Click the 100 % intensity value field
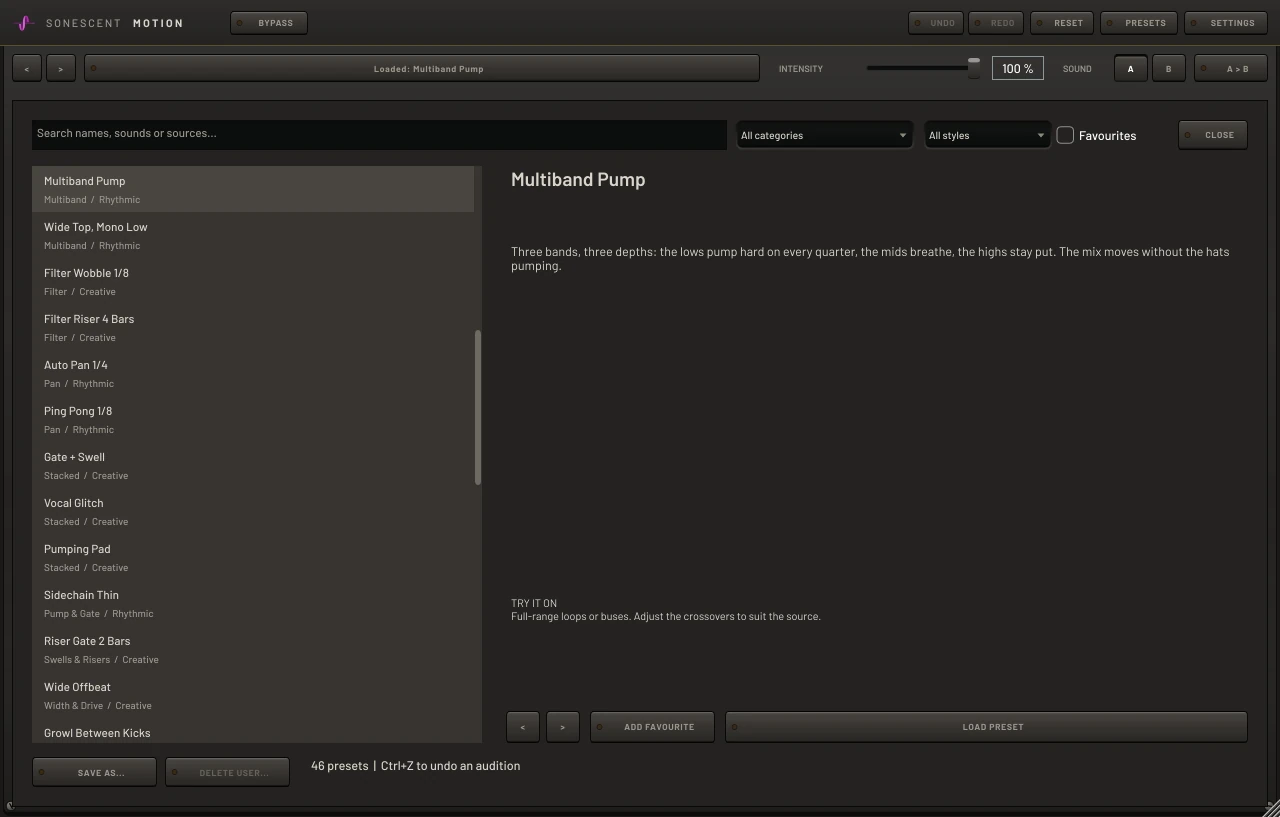Screen dimensions: 1280x817 coord(1018,68)
